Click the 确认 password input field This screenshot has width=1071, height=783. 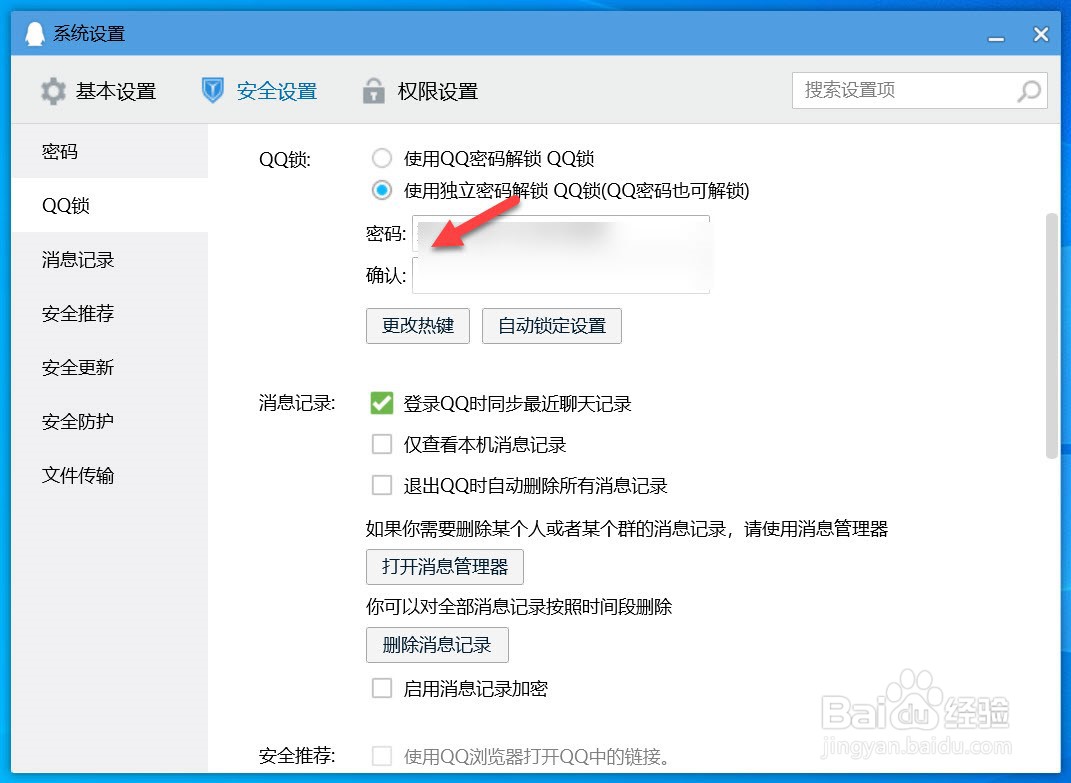560,276
